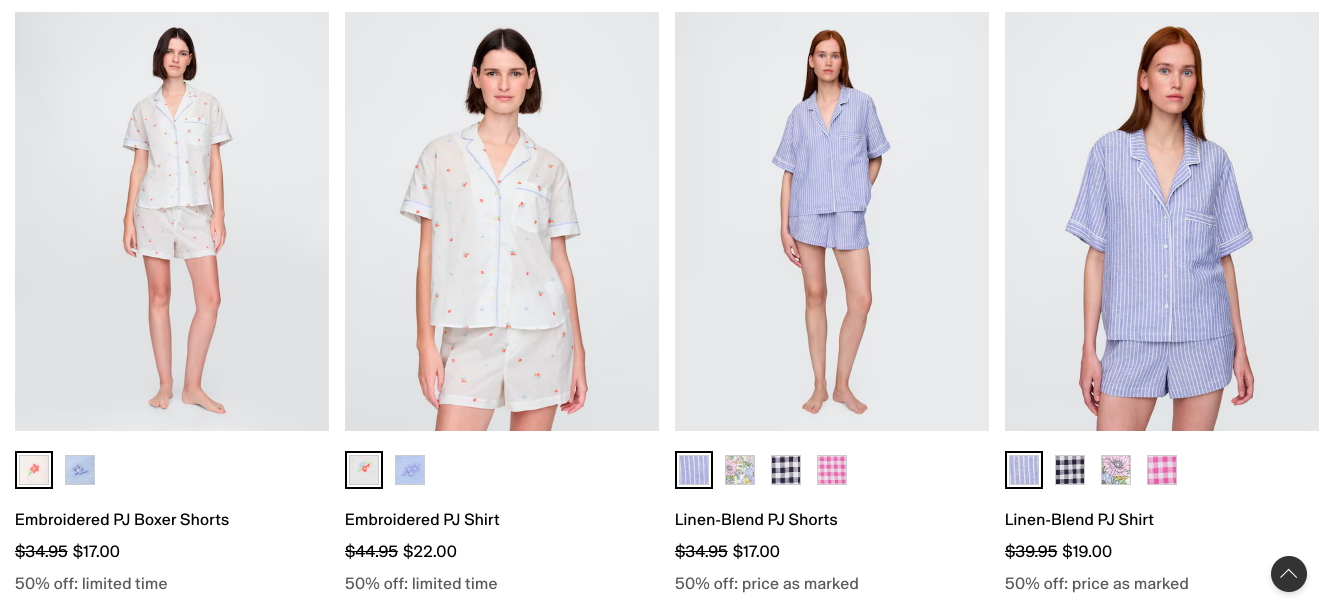This screenshot has width=1335, height=599.
Task: Choose blue floral swatch for Embroidered PJ Shirt
Action: 410,470
